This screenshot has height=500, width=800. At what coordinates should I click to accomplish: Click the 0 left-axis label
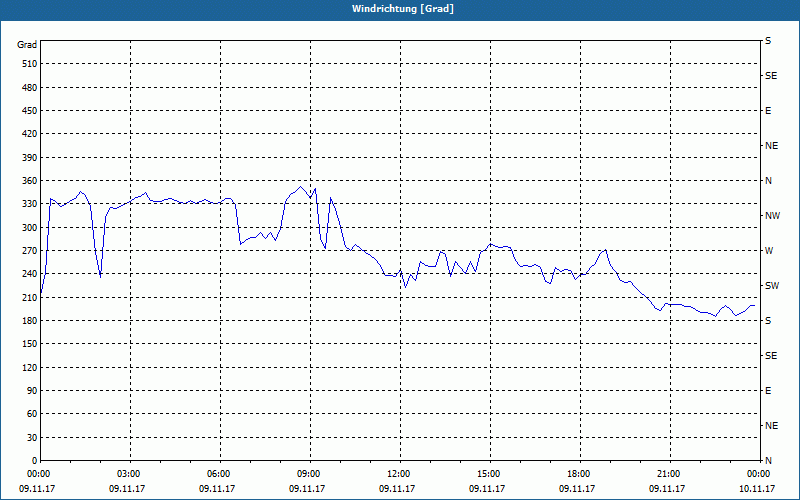[34, 460]
